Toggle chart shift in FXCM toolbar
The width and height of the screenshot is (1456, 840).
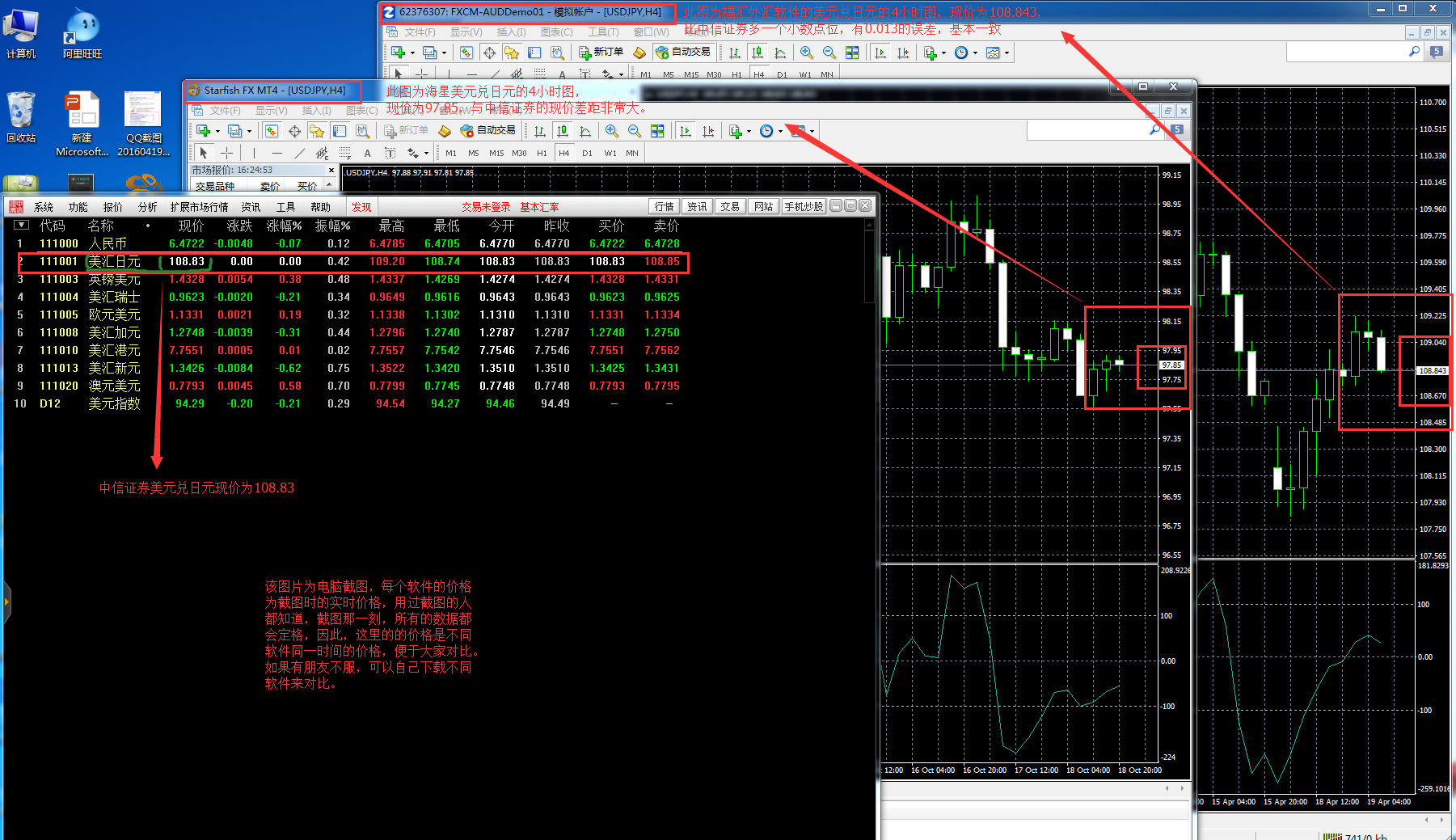coord(903,53)
